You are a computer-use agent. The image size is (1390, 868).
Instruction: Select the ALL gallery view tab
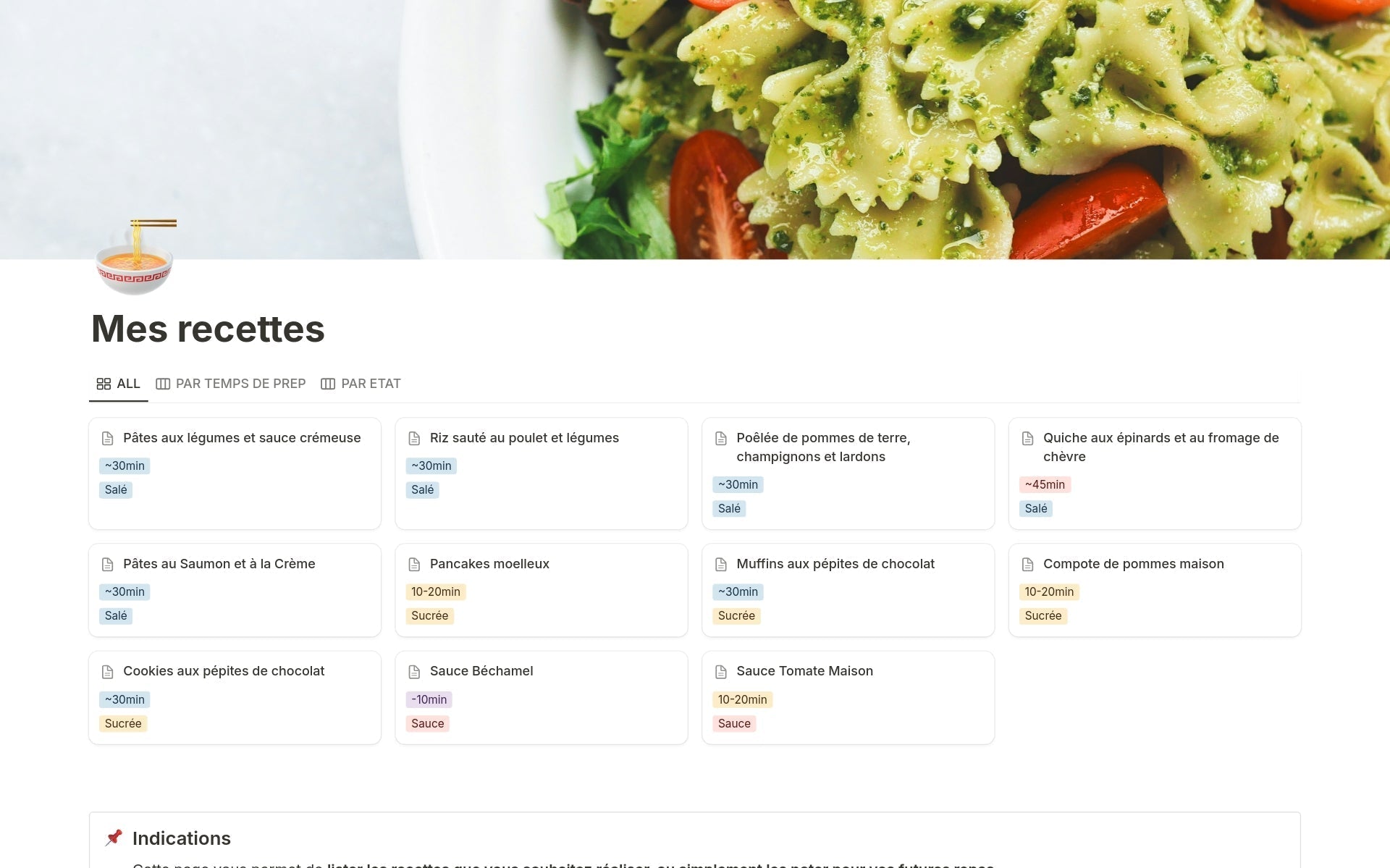pos(119,384)
